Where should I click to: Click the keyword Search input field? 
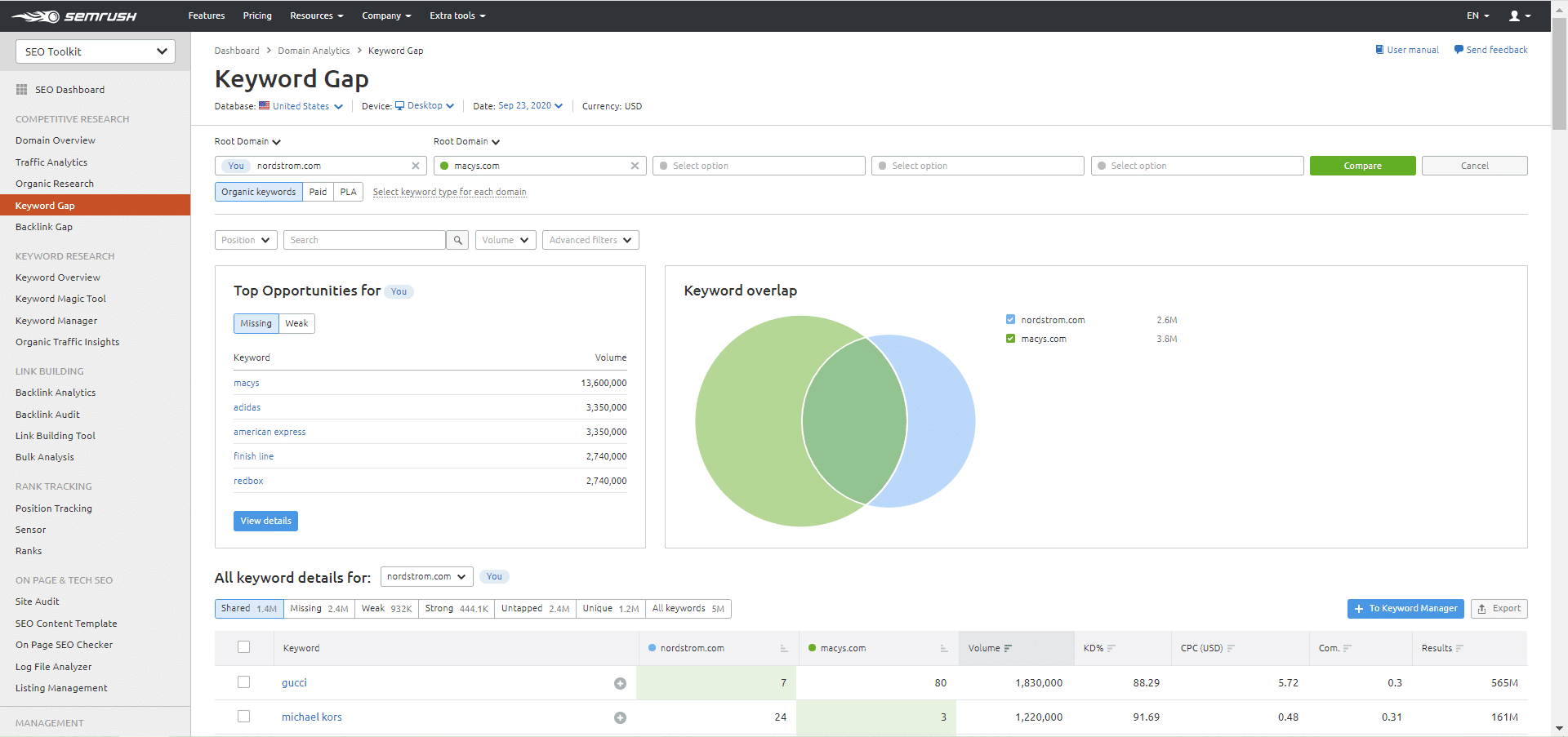tap(364, 240)
